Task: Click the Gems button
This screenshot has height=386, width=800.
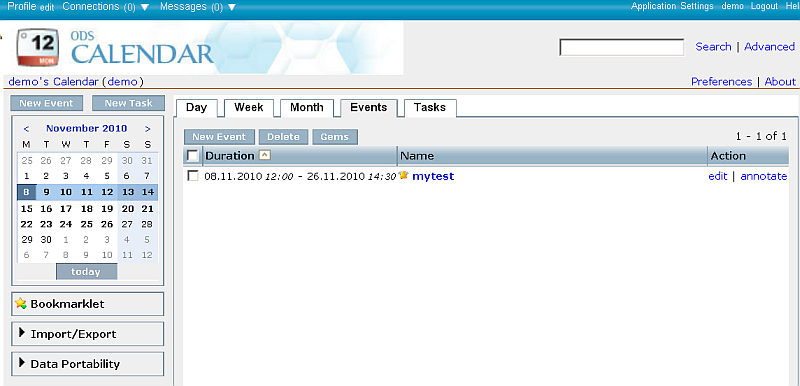Action: pyautogui.click(x=335, y=137)
